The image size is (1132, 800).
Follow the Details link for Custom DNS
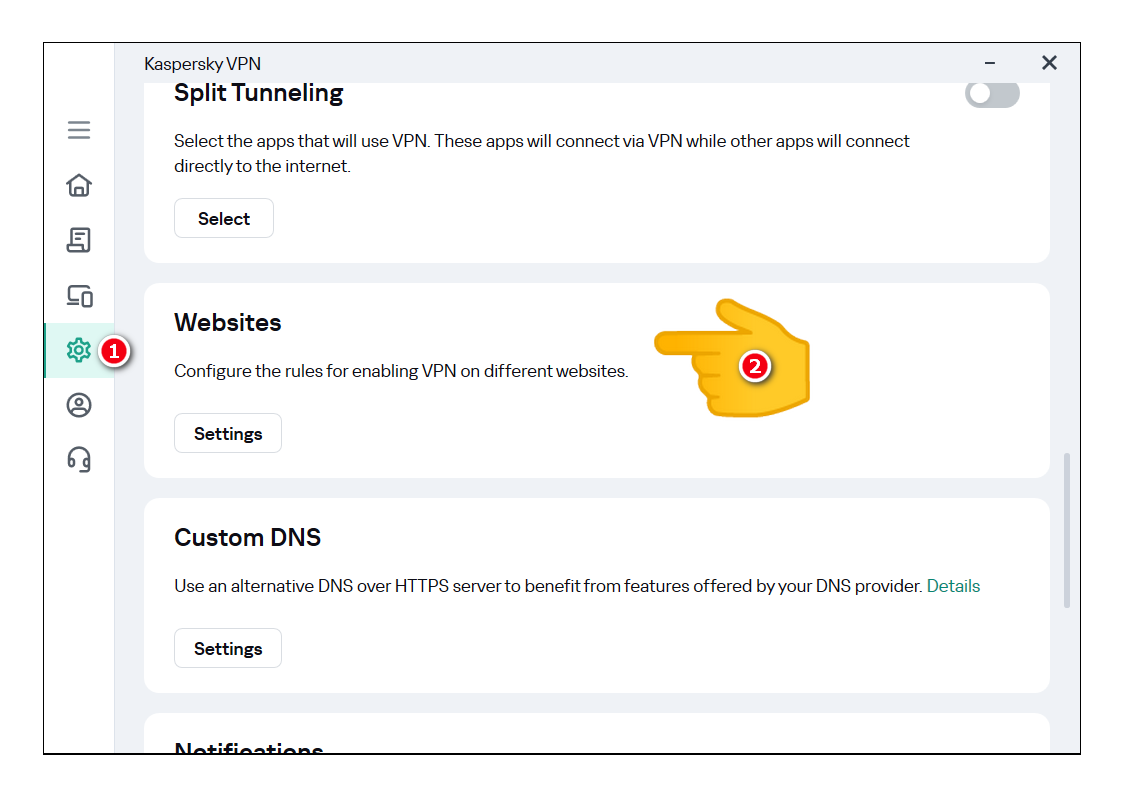953,586
